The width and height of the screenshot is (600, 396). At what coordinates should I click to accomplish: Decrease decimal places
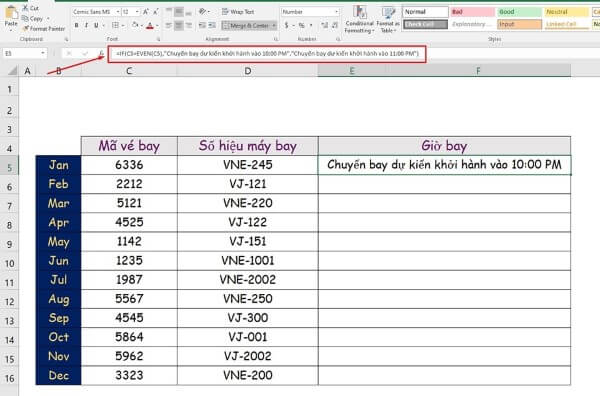pos(335,25)
